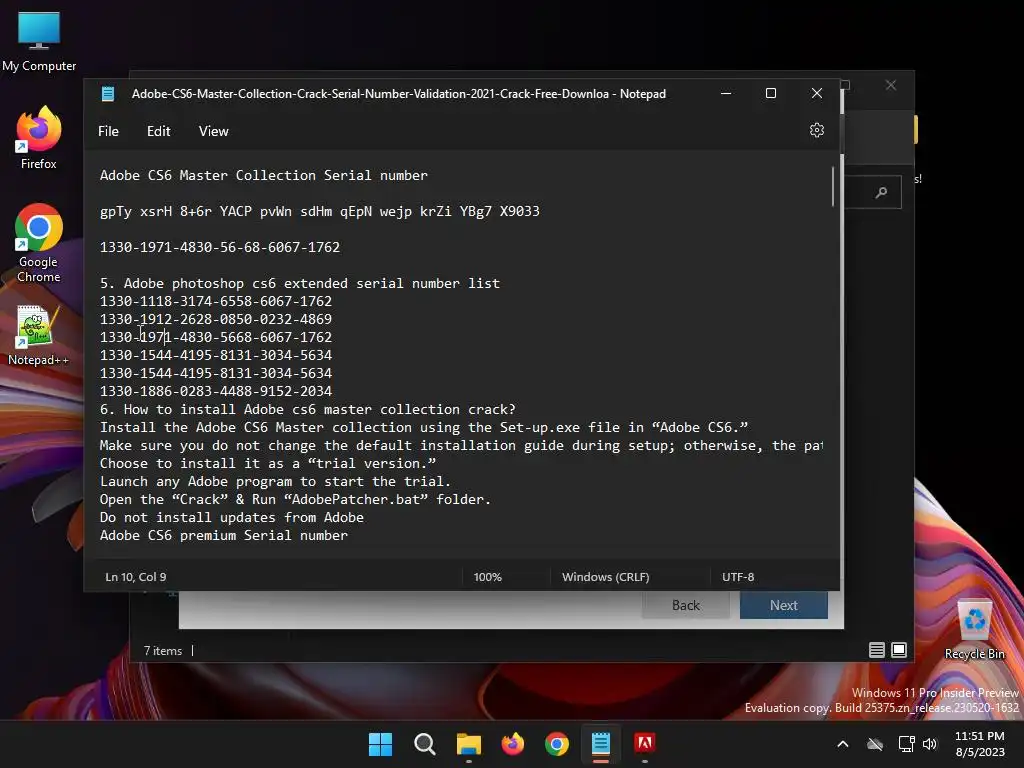Open the clock showing 11:51 PM
Image resolution: width=1024 pixels, height=768 pixels.
980,744
